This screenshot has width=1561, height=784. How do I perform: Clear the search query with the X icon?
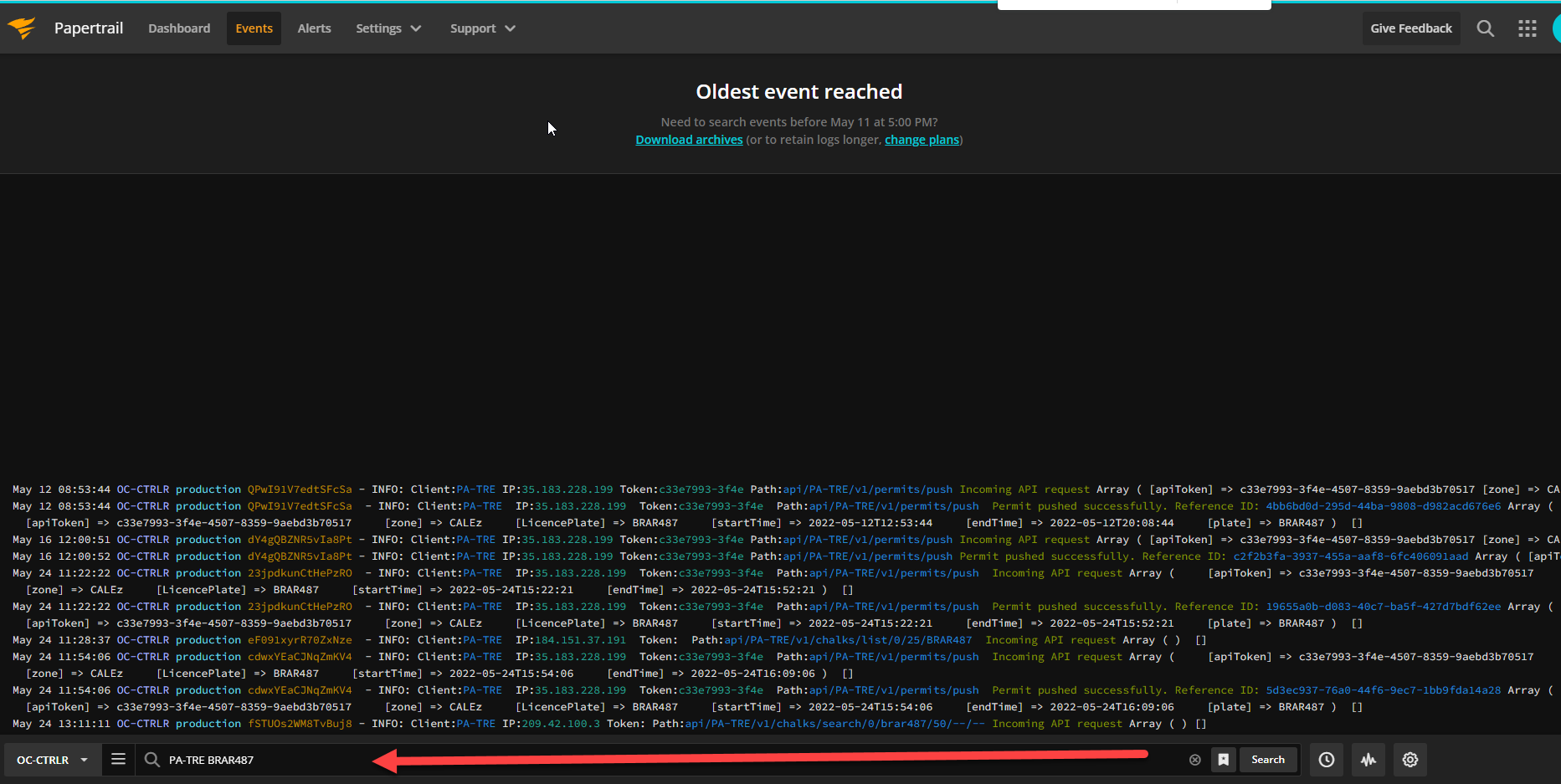pos(1194,760)
